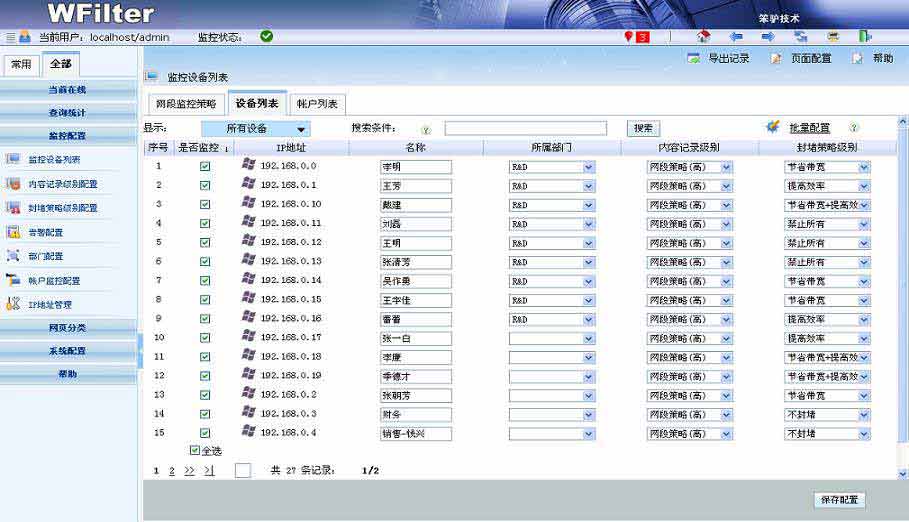Open IP地址管理 in the sidebar

pos(49,304)
